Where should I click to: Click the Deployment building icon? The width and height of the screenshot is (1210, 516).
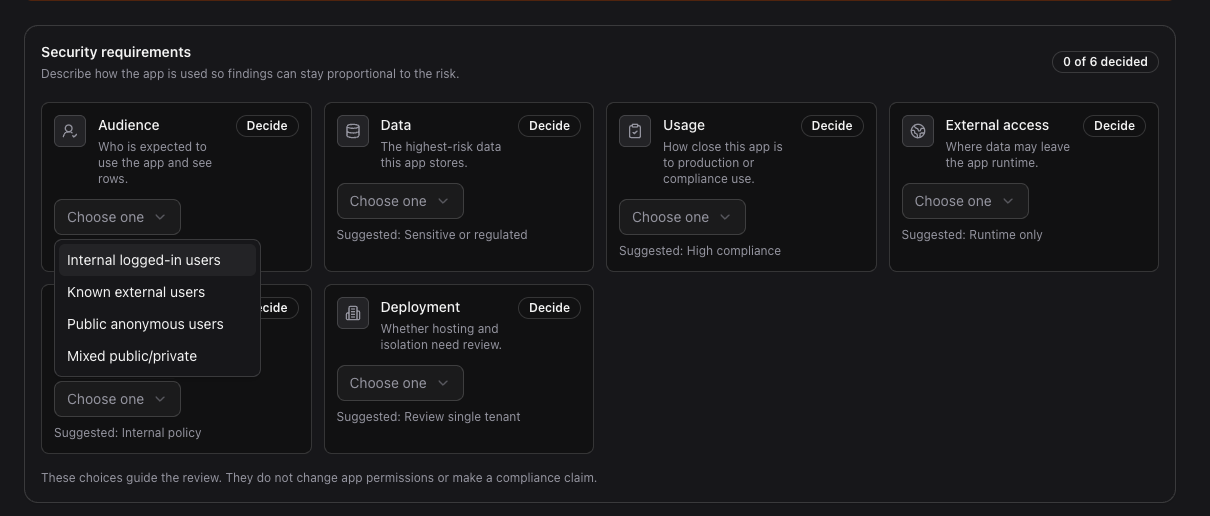[353, 313]
